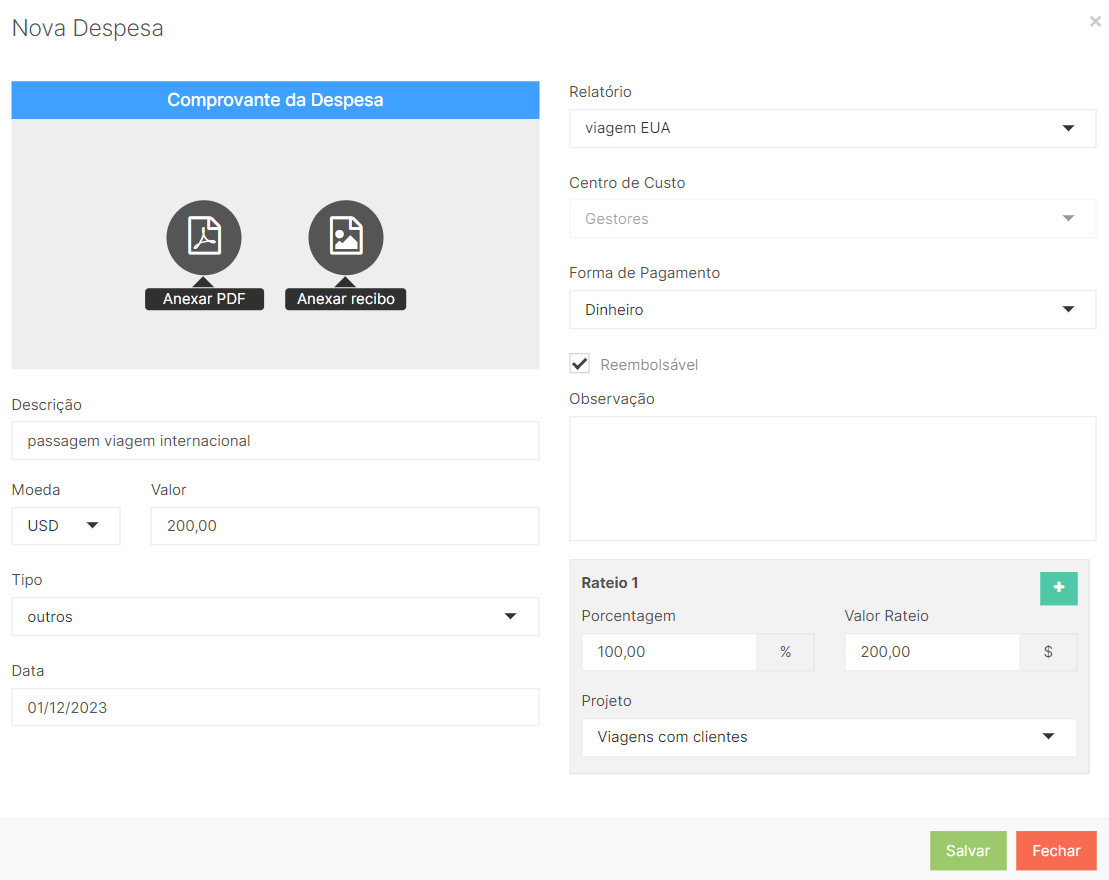Click the Anexar PDF label
The height and width of the screenshot is (880, 1109).
click(x=204, y=299)
